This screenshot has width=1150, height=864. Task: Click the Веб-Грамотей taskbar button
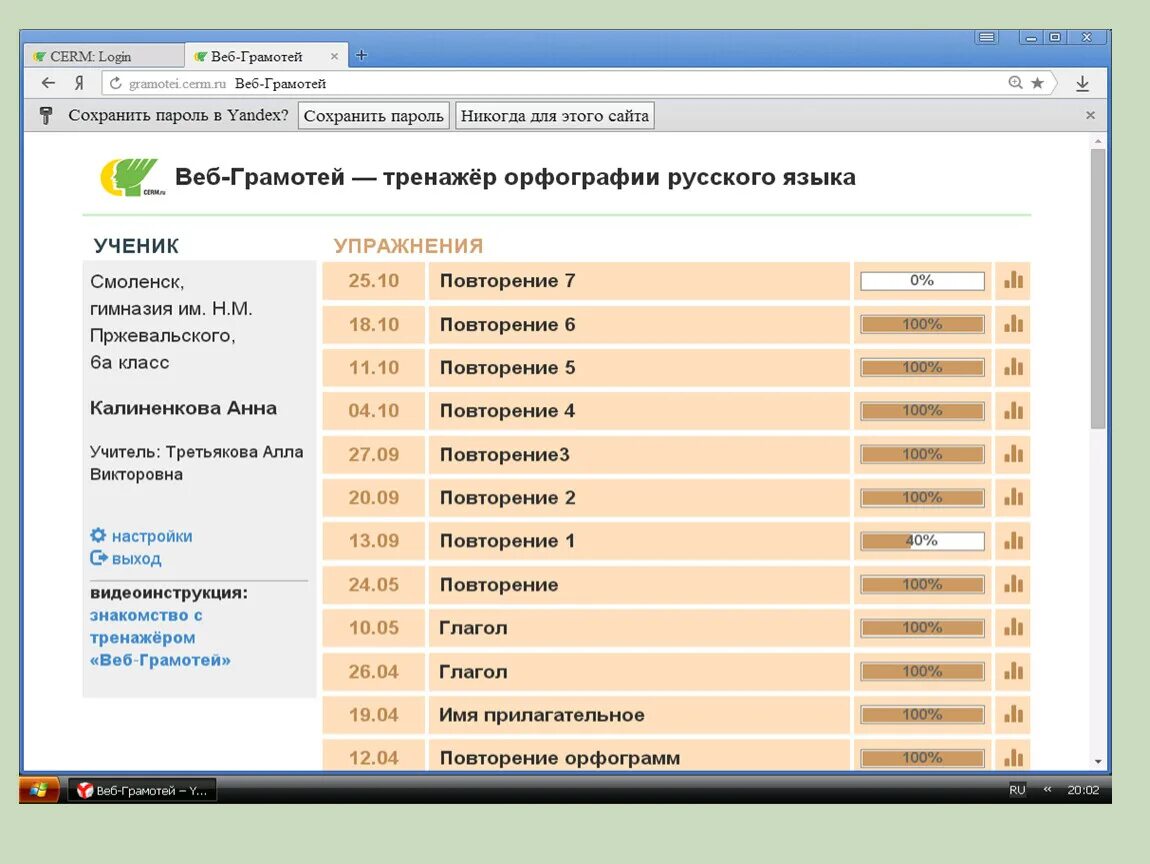[x=142, y=790]
